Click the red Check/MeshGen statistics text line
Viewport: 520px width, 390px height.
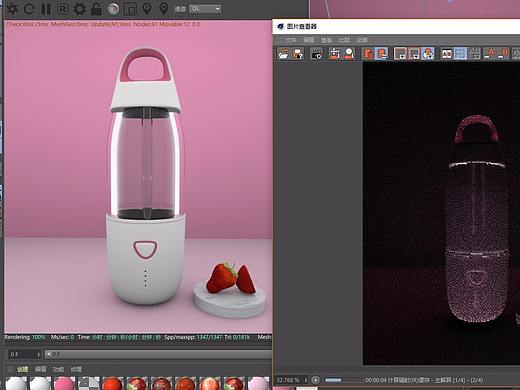tap(103, 24)
